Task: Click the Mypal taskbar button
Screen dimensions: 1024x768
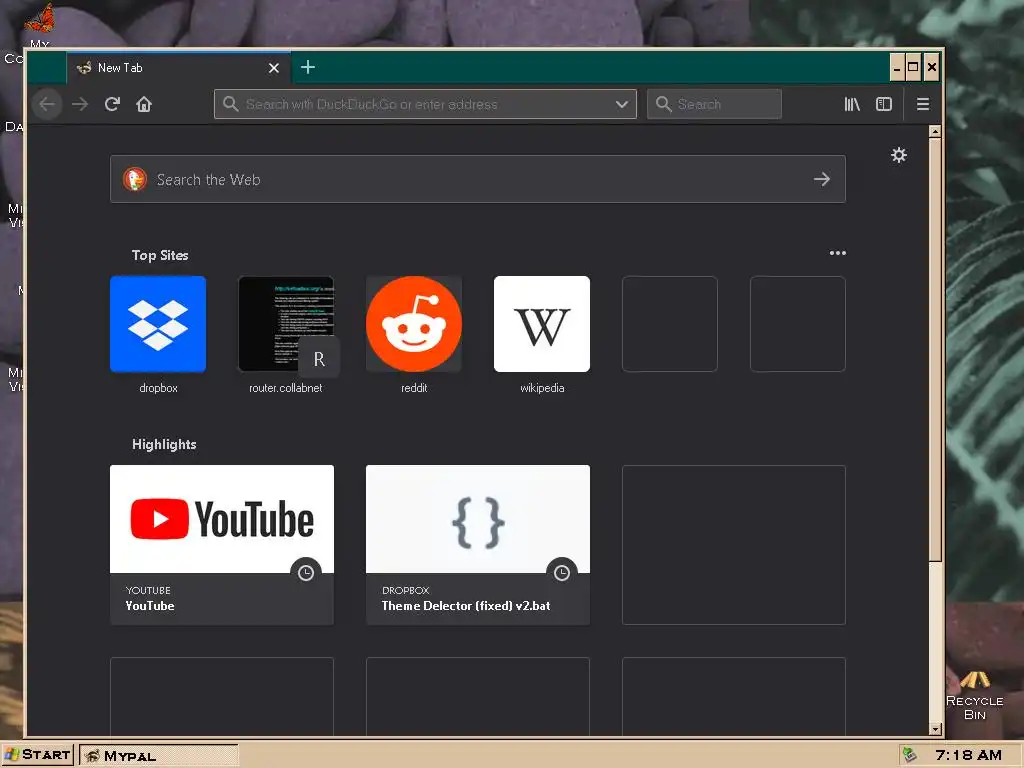Action: tap(159, 756)
